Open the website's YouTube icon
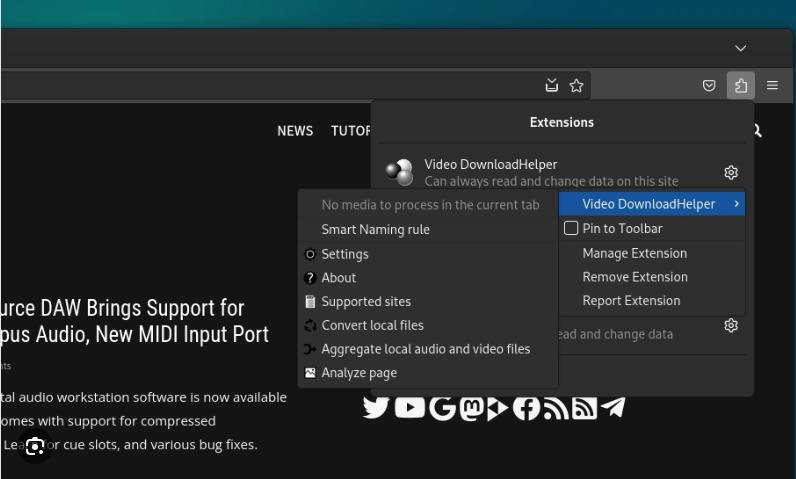The width and height of the screenshot is (796, 479). coord(410,407)
